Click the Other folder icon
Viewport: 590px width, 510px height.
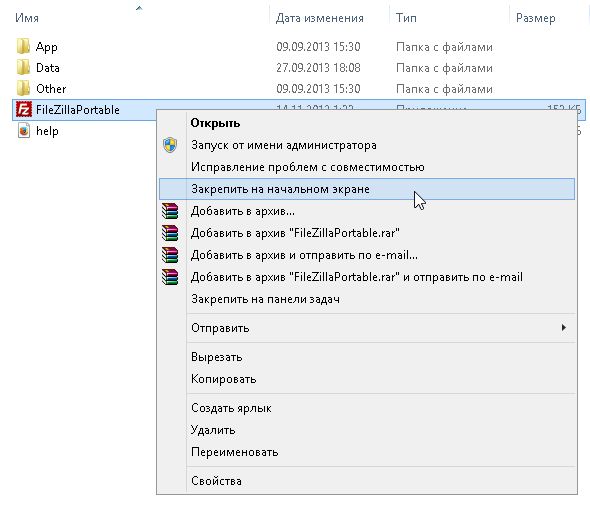pyautogui.click(x=23, y=89)
